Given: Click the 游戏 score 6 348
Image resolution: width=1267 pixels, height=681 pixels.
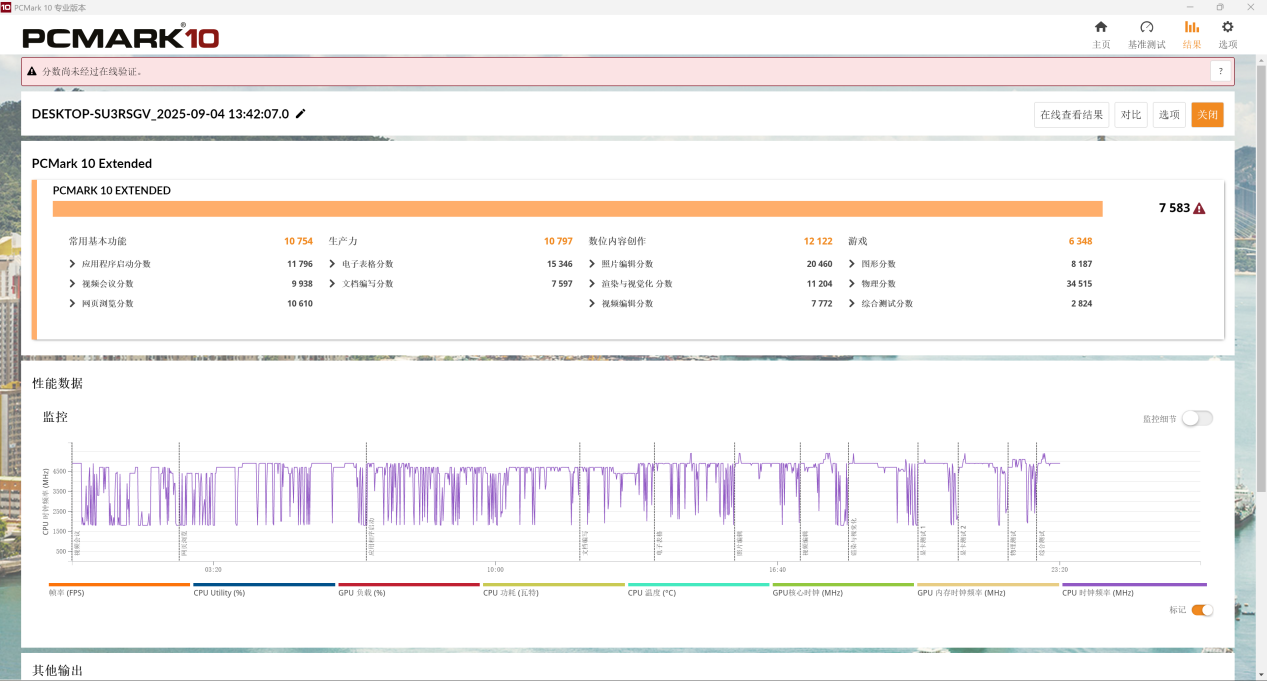Looking at the screenshot, I should (1080, 242).
